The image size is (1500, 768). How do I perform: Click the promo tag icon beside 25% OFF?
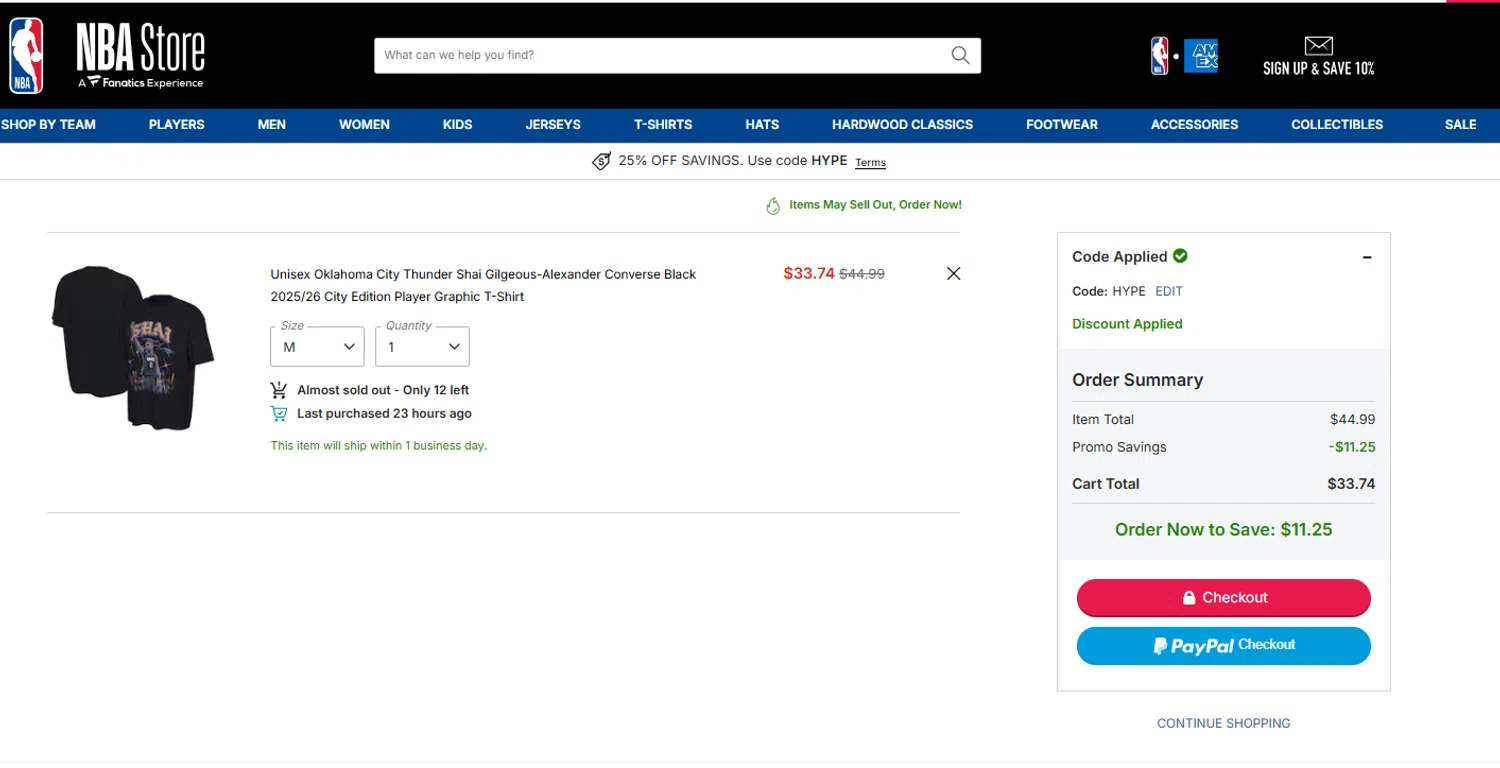coord(601,161)
